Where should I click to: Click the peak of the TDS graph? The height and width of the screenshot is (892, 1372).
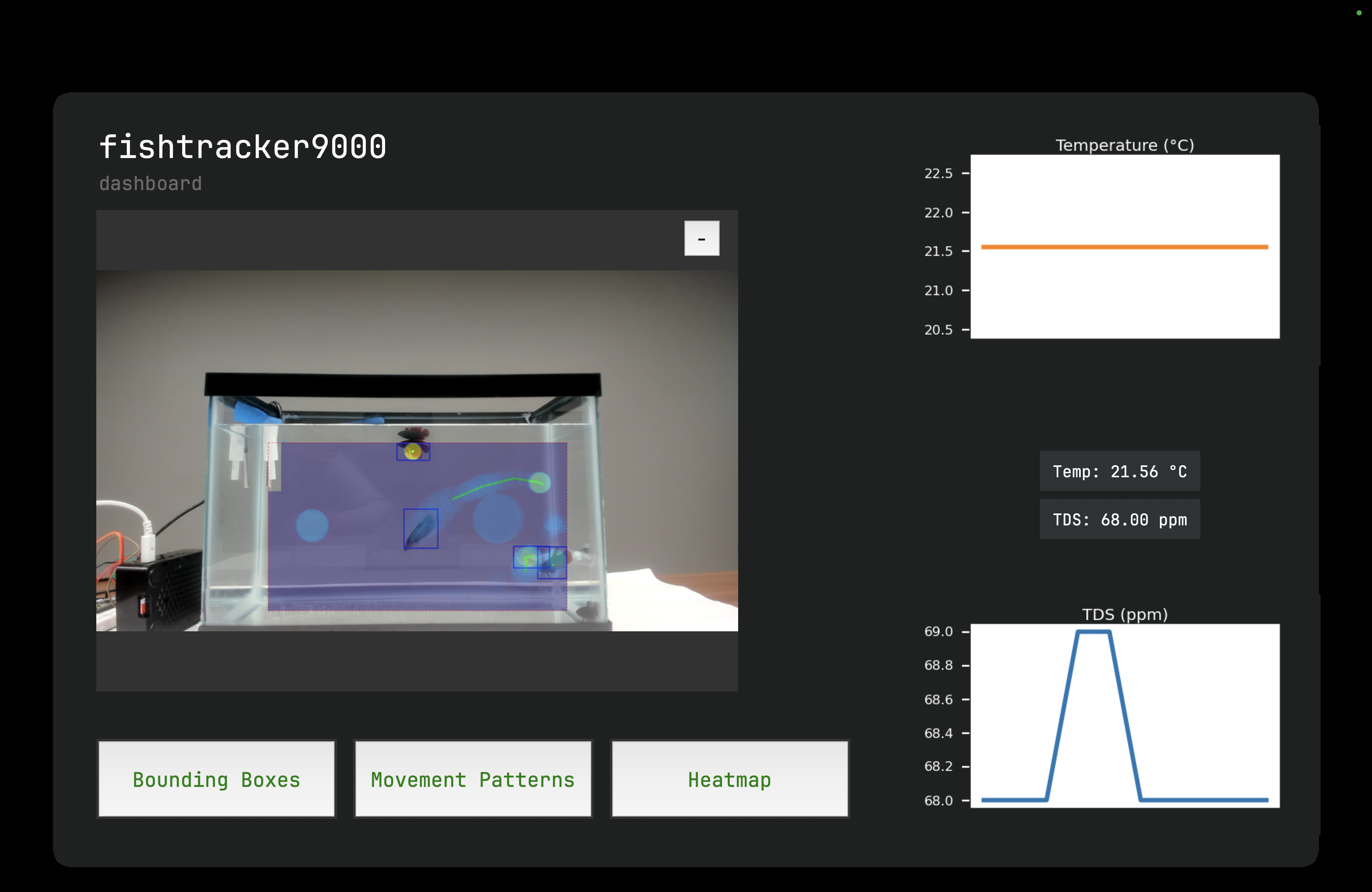(1093, 632)
